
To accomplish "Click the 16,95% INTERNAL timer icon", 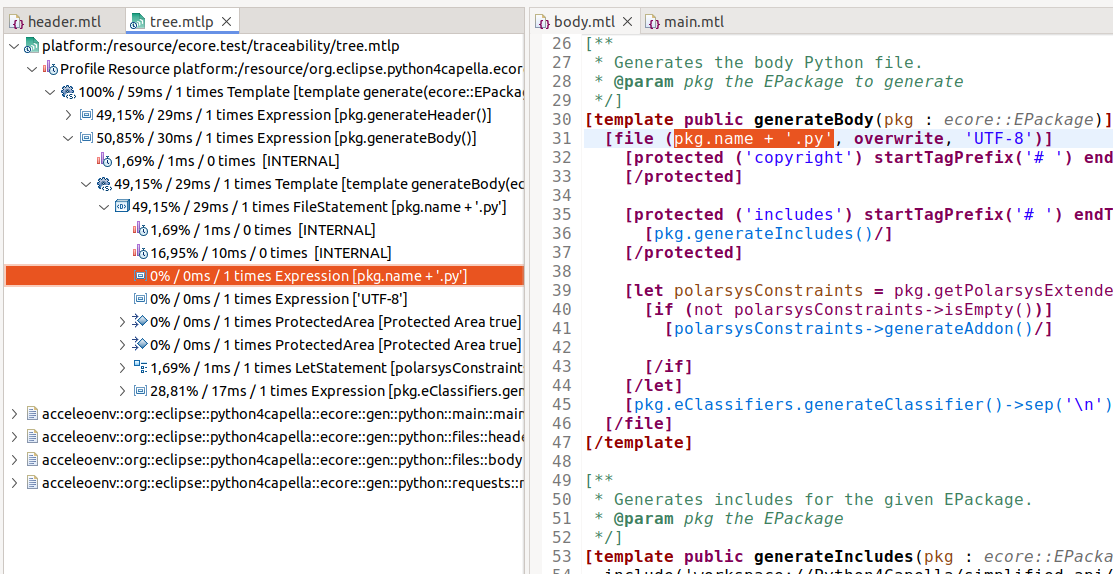I will (141, 253).
